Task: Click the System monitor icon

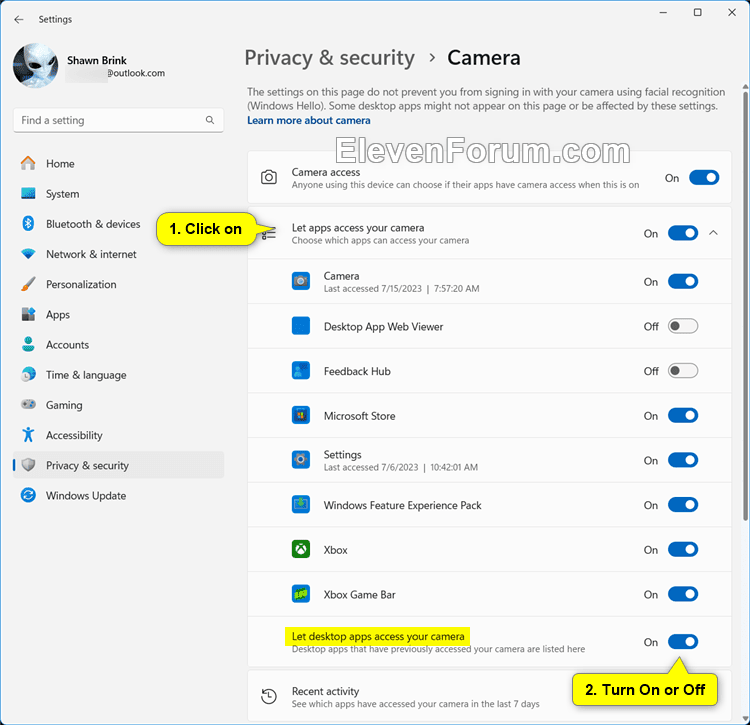Action: tap(28, 194)
